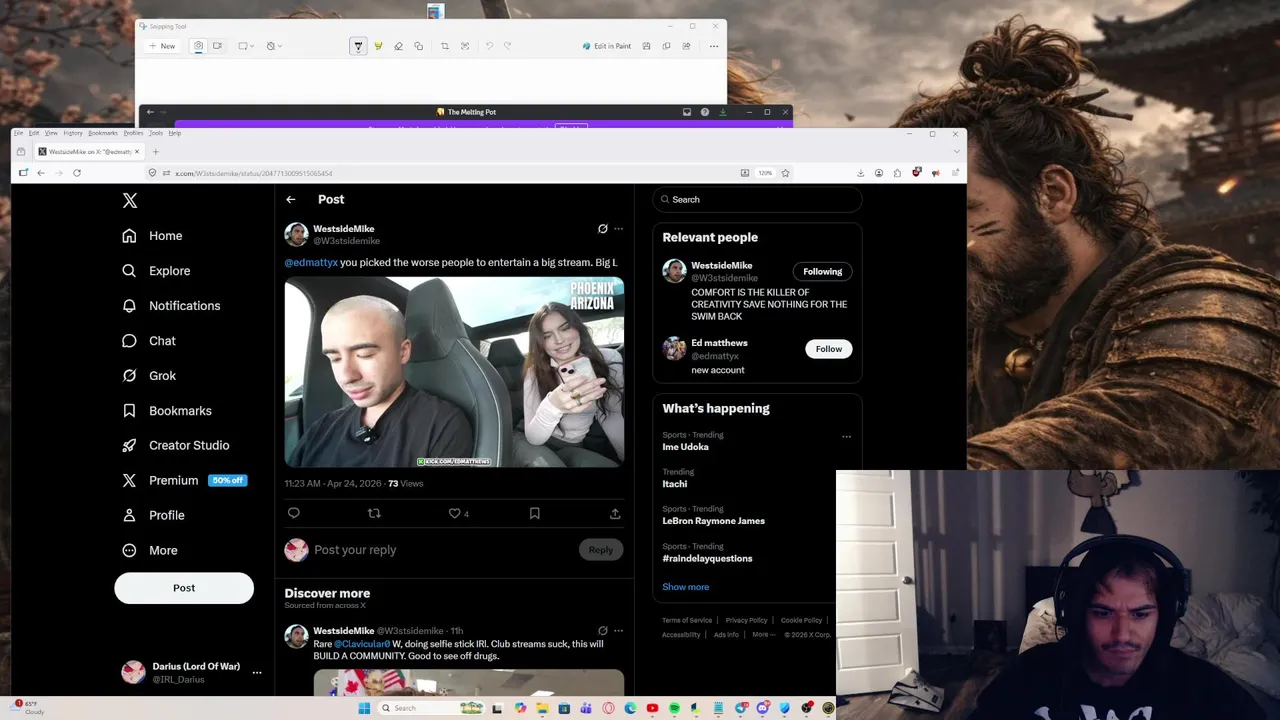Select Snip camera mode in Snipping Tool
1280x720 pixels.
click(x=198, y=46)
